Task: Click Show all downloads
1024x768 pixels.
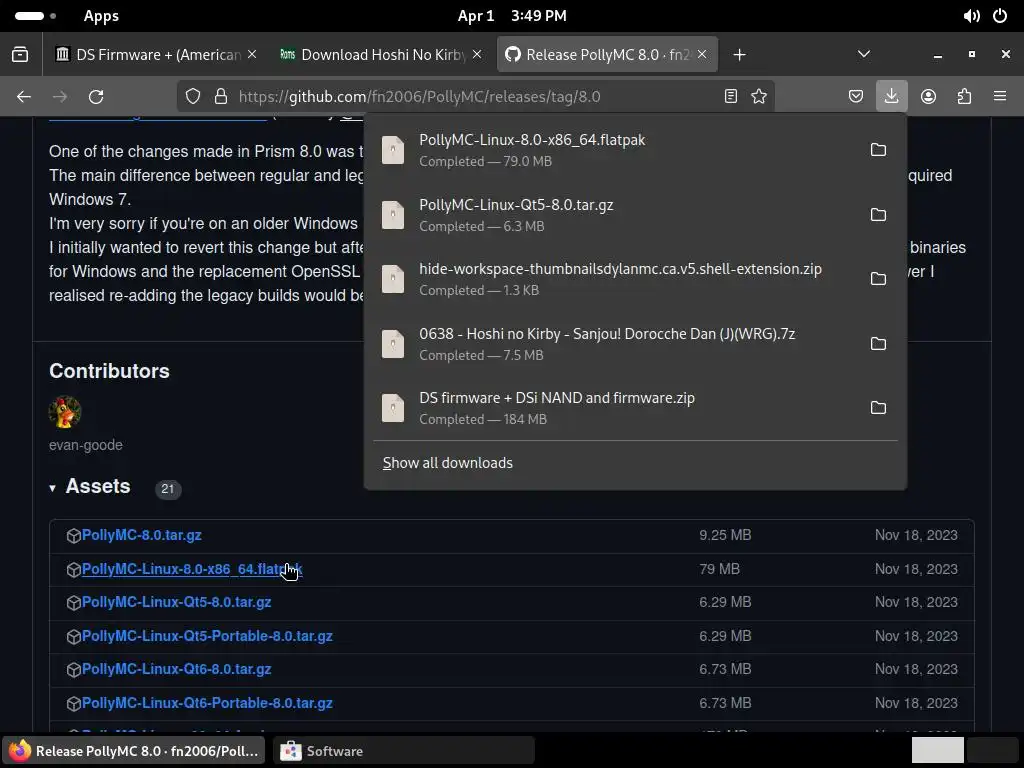Action: 447,463
